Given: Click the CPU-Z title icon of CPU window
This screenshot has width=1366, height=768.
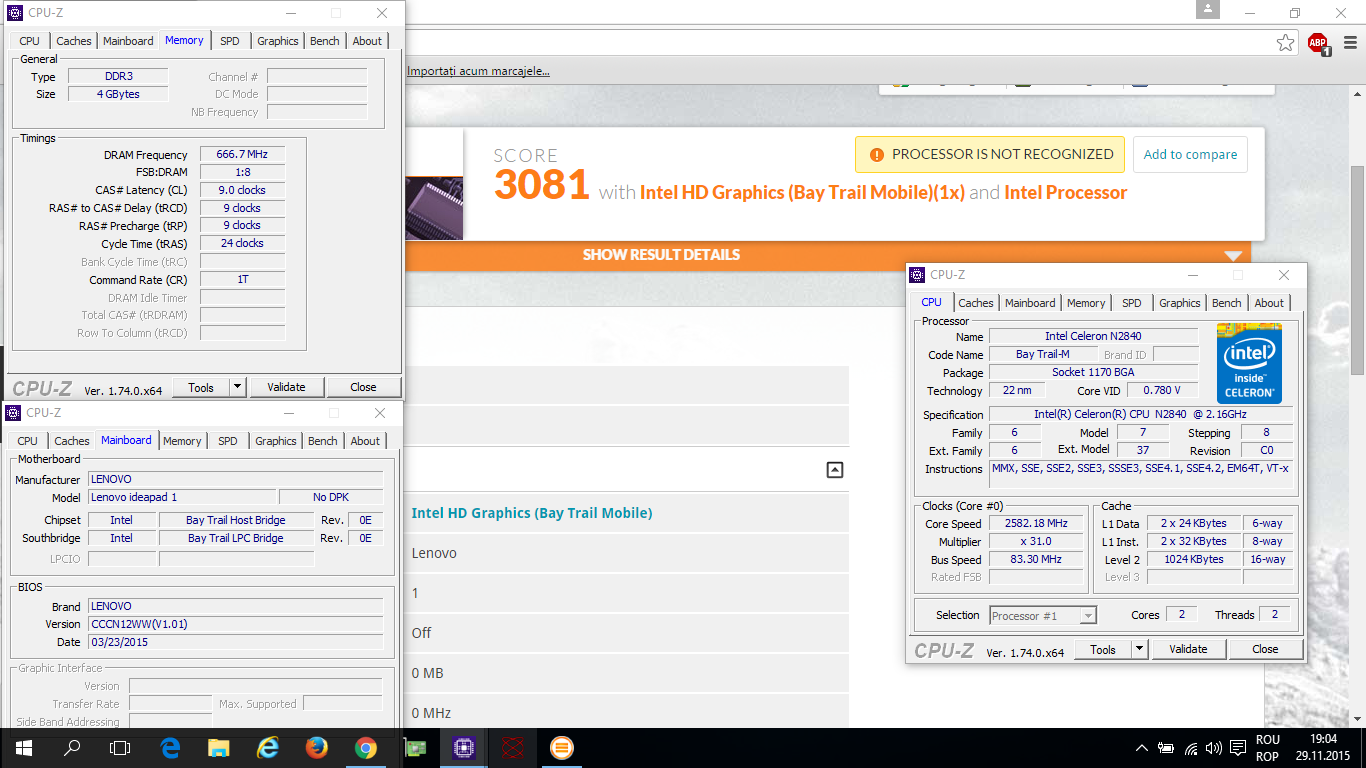Looking at the screenshot, I should [x=918, y=275].
